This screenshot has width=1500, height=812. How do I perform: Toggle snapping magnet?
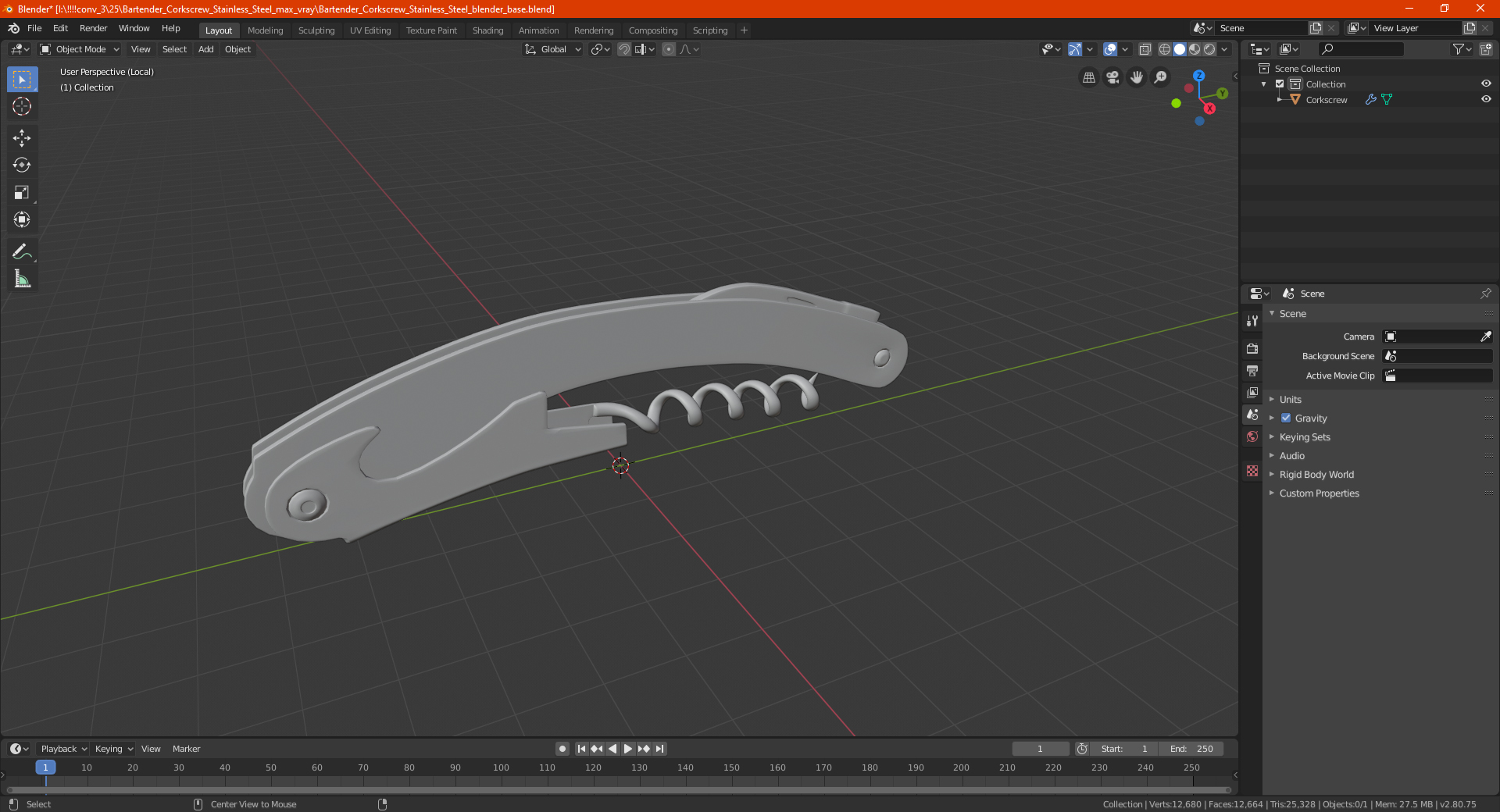coord(623,49)
